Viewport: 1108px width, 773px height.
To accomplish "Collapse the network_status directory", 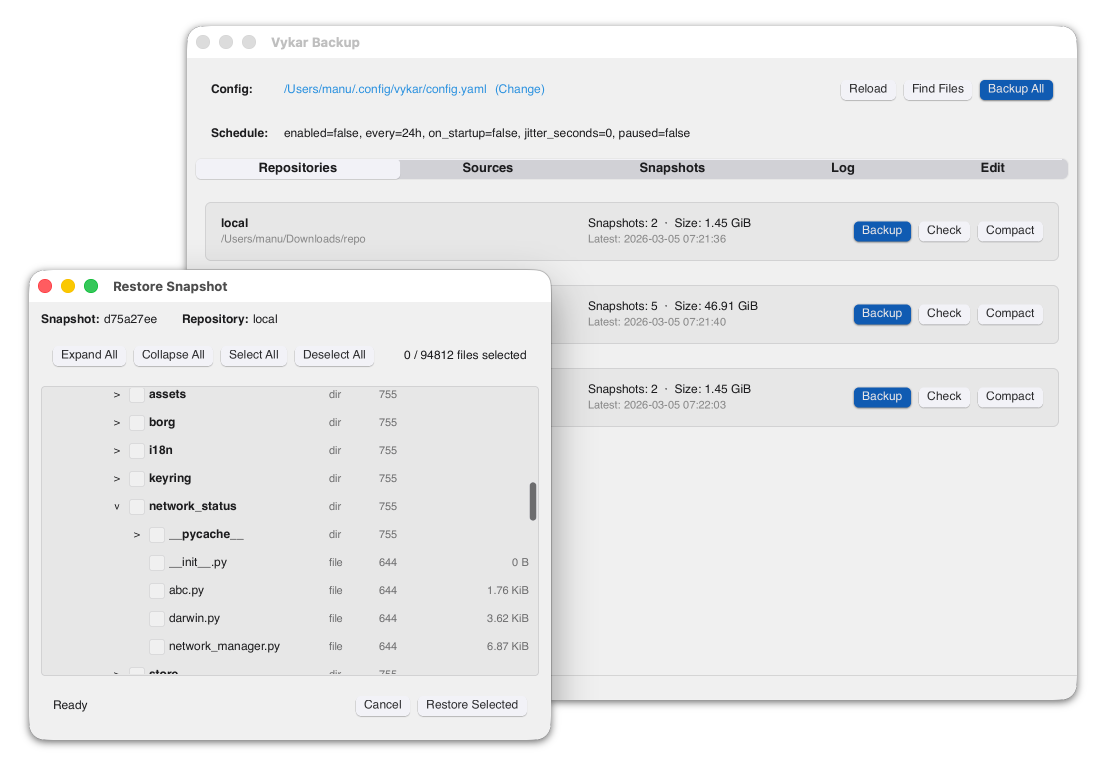I will coord(116,506).
